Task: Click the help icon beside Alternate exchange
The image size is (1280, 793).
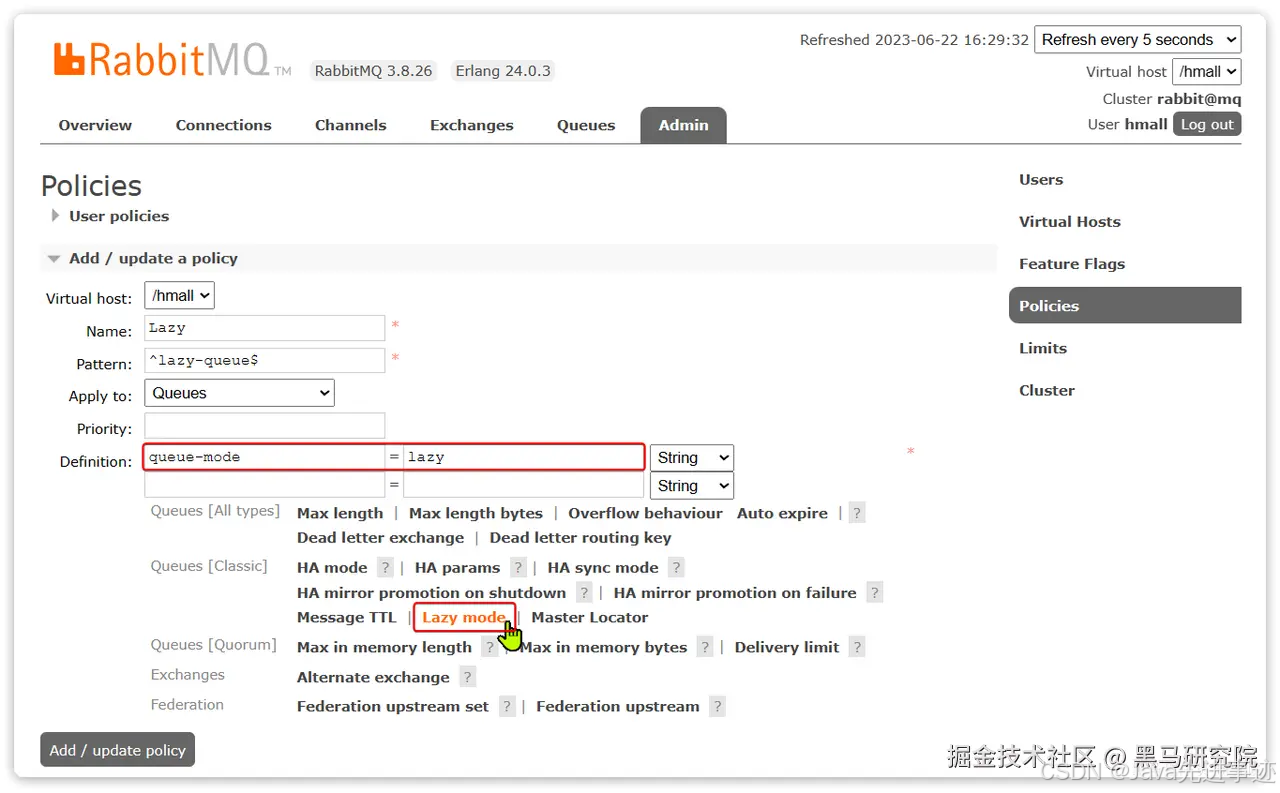Action: click(x=466, y=677)
